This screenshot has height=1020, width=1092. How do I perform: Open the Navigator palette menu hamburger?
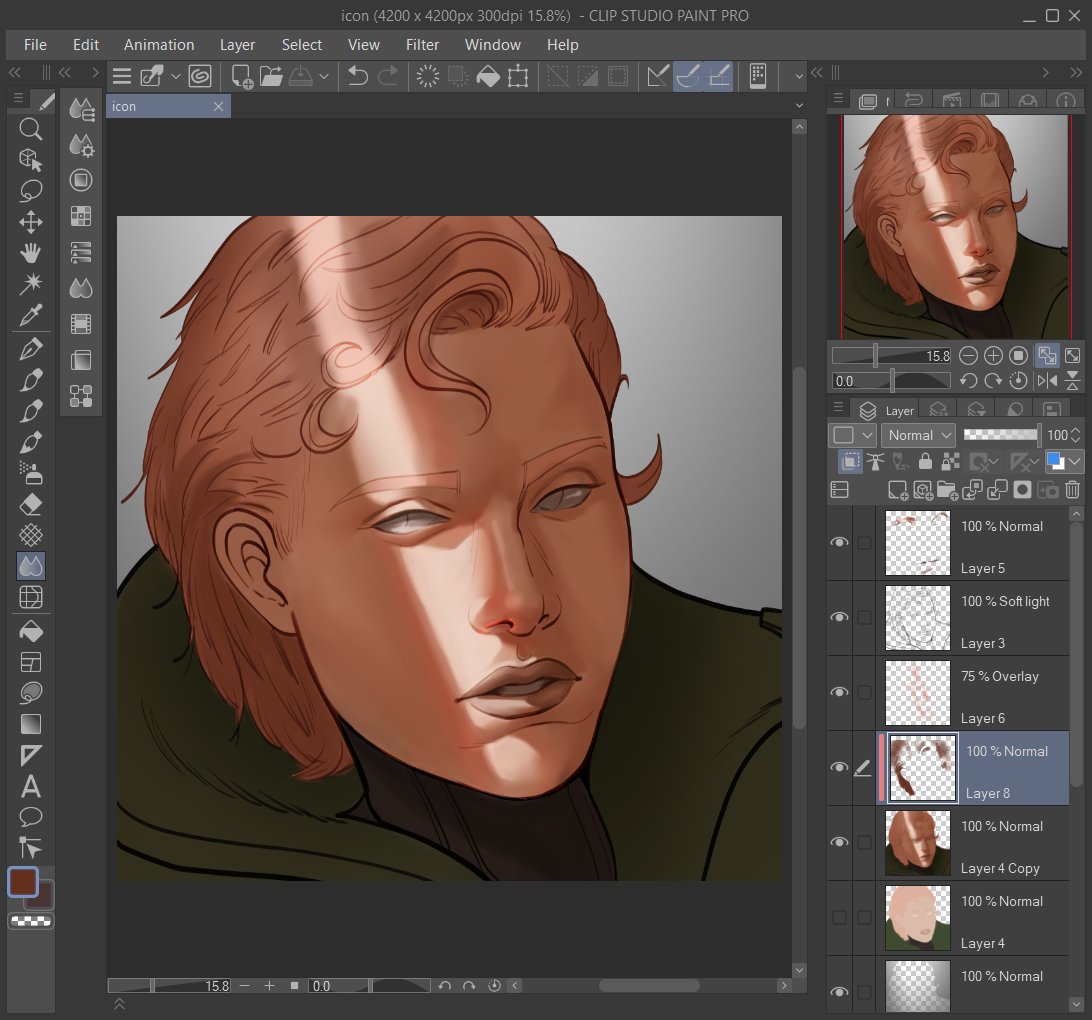(x=838, y=98)
